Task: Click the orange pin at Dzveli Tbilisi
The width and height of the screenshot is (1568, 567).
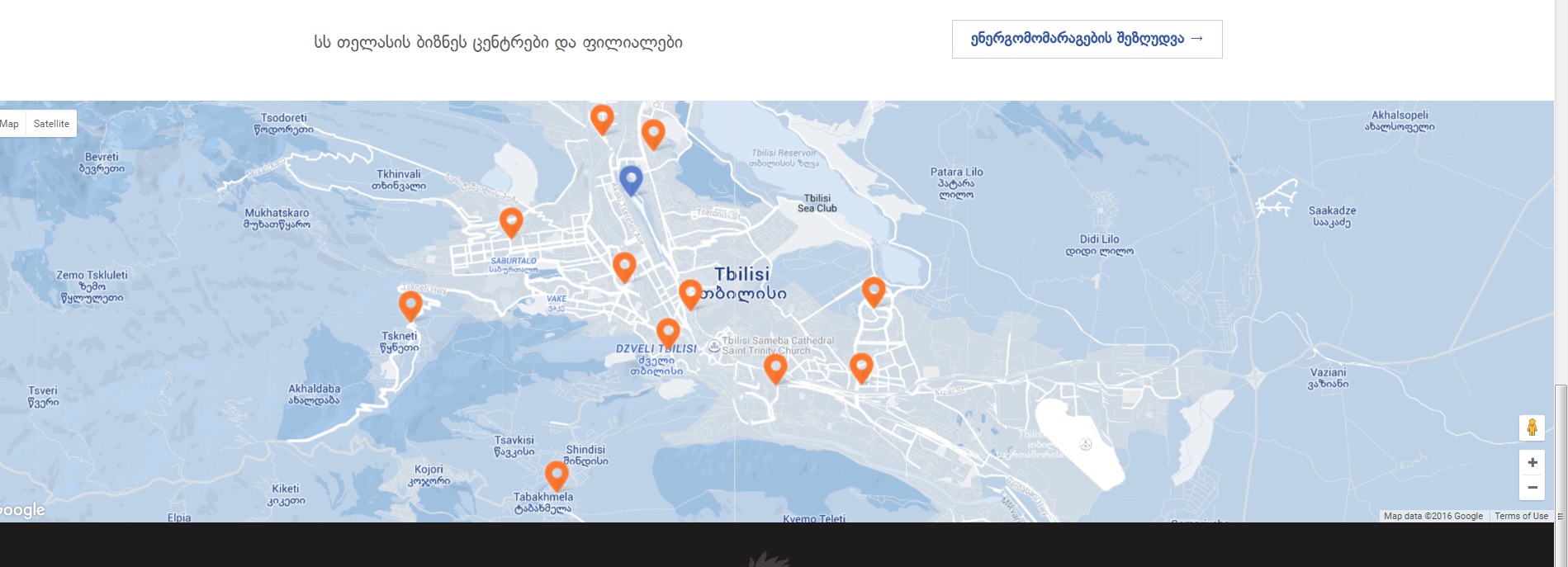Action: 668,333
